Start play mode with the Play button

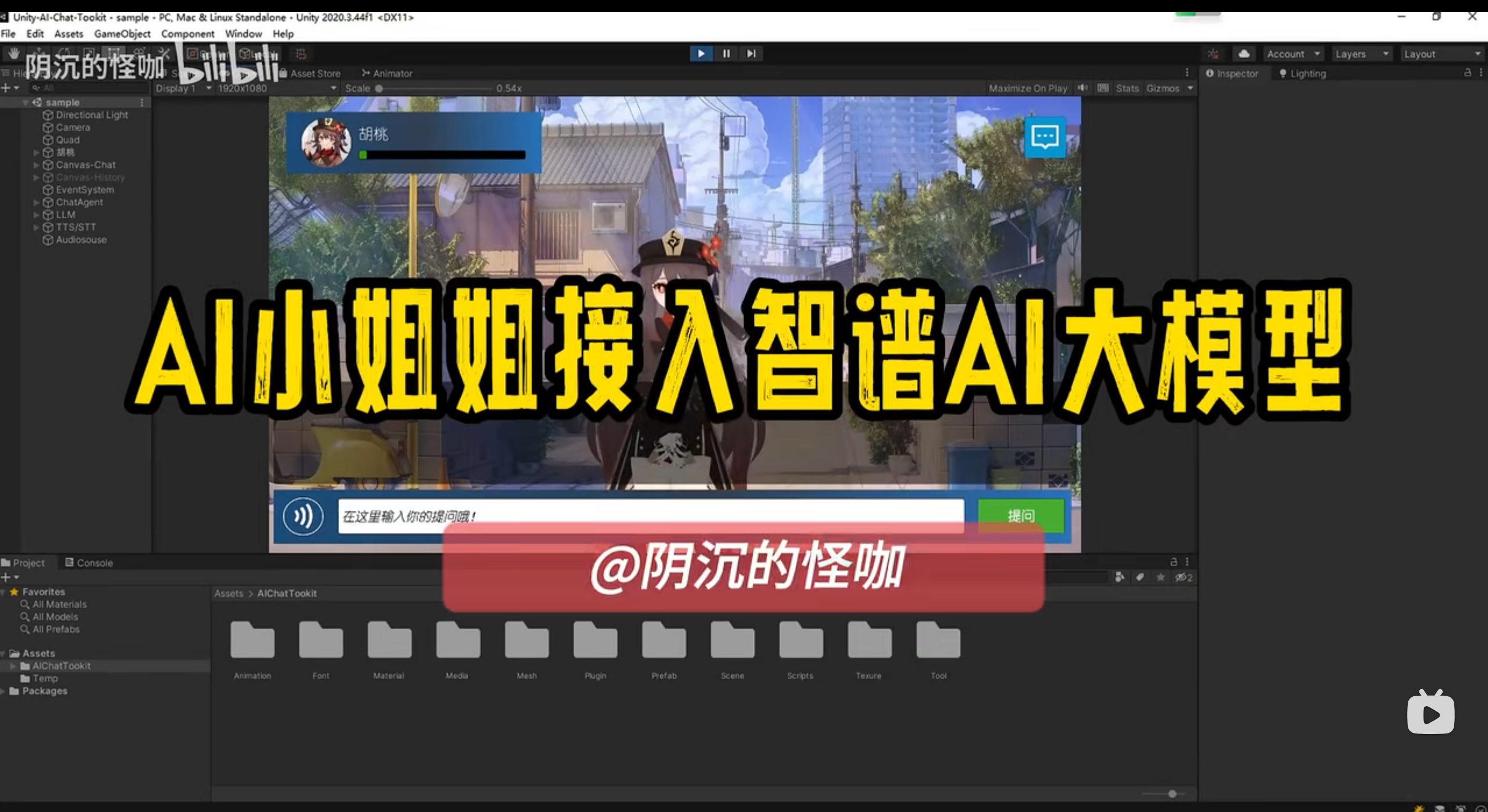coord(701,54)
